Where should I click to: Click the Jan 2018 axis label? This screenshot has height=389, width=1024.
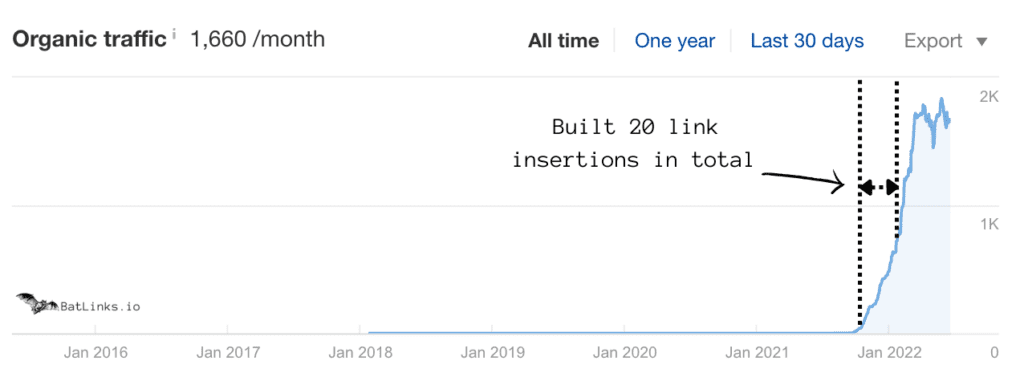tap(360, 353)
